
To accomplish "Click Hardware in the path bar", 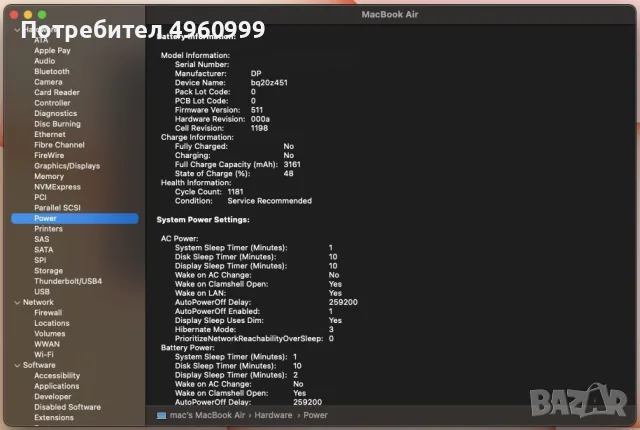I will pos(273,415).
